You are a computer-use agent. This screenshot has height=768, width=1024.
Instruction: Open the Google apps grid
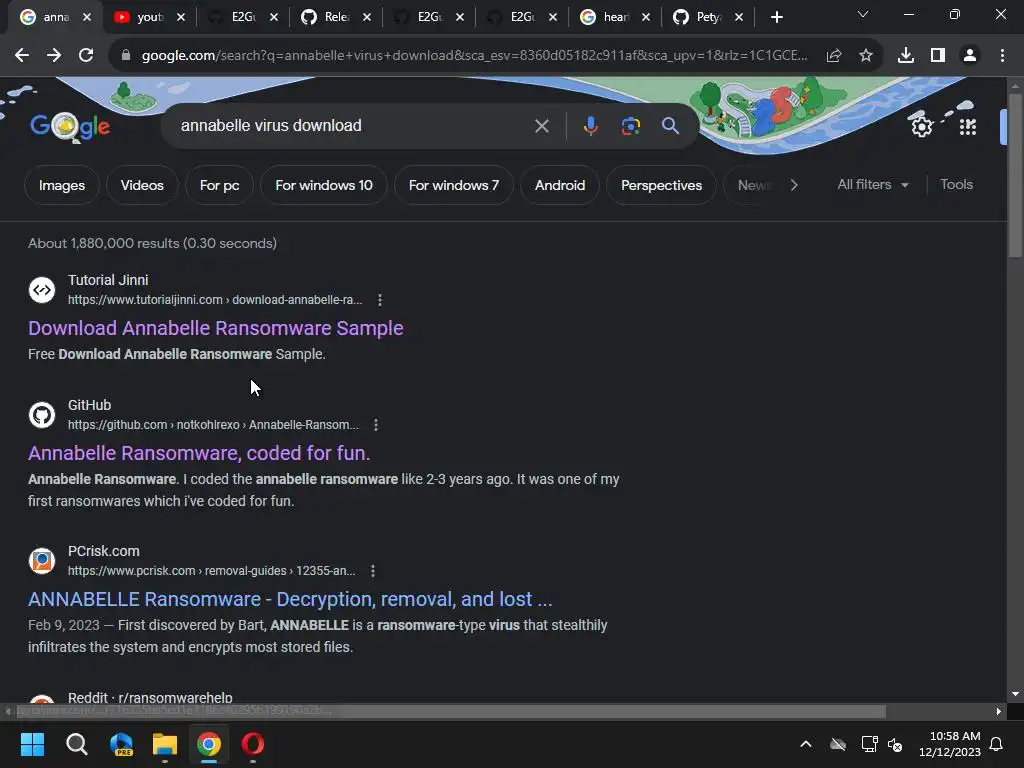(x=968, y=127)
